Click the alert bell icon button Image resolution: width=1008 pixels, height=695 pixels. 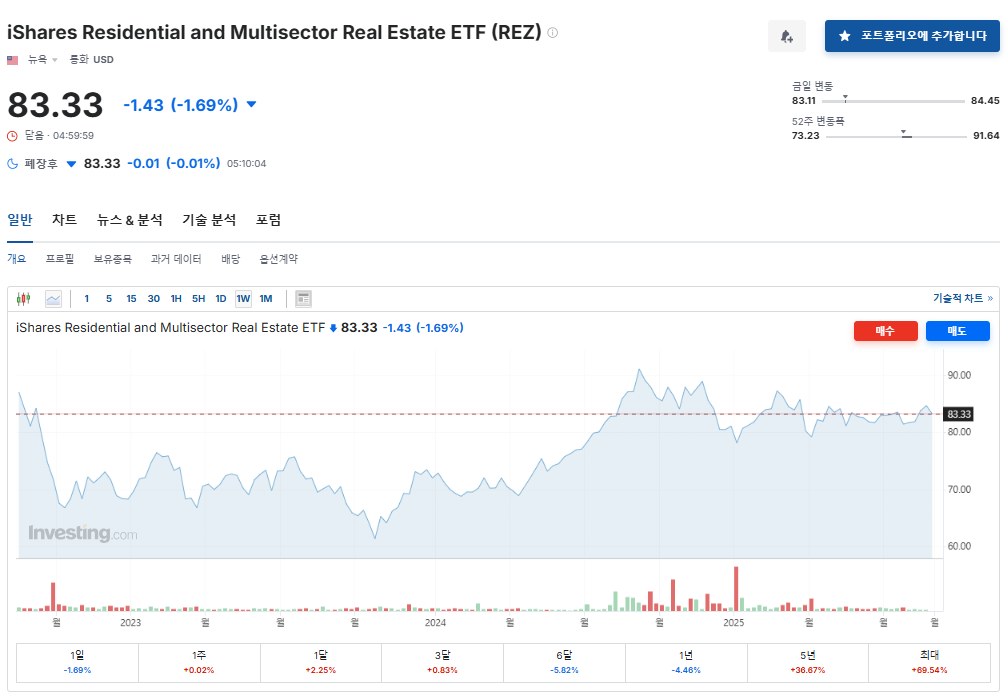click(x=786, y=36)
